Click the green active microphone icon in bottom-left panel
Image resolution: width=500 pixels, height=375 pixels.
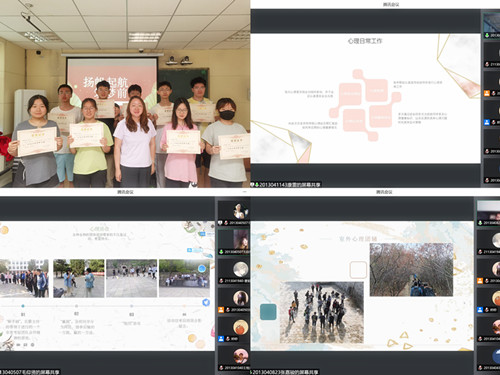pos(221,252)
